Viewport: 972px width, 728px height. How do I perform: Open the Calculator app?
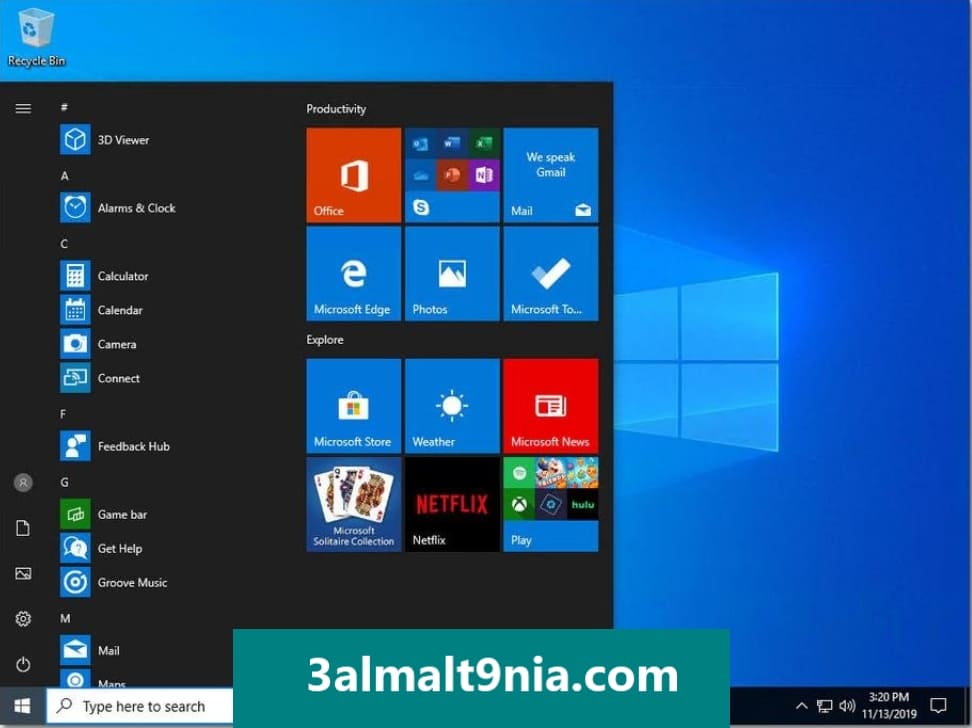(105, 276)
